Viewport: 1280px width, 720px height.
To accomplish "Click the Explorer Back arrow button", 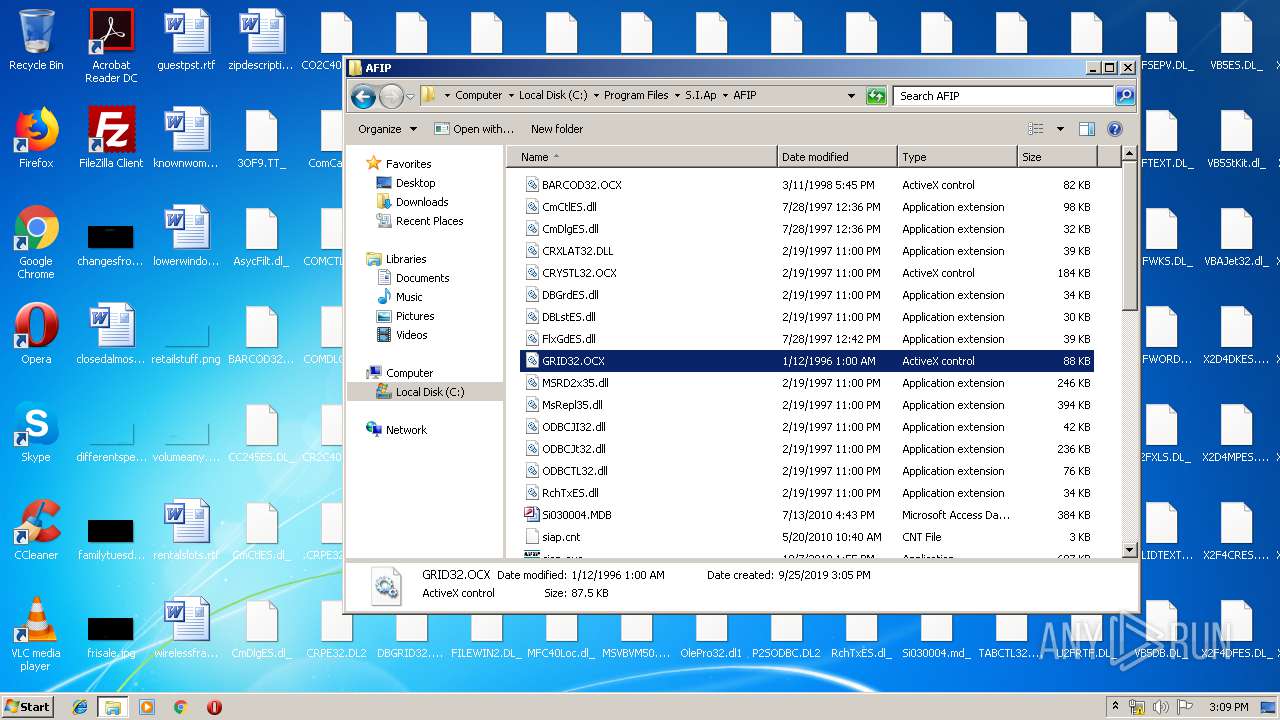I will point(364,96).
